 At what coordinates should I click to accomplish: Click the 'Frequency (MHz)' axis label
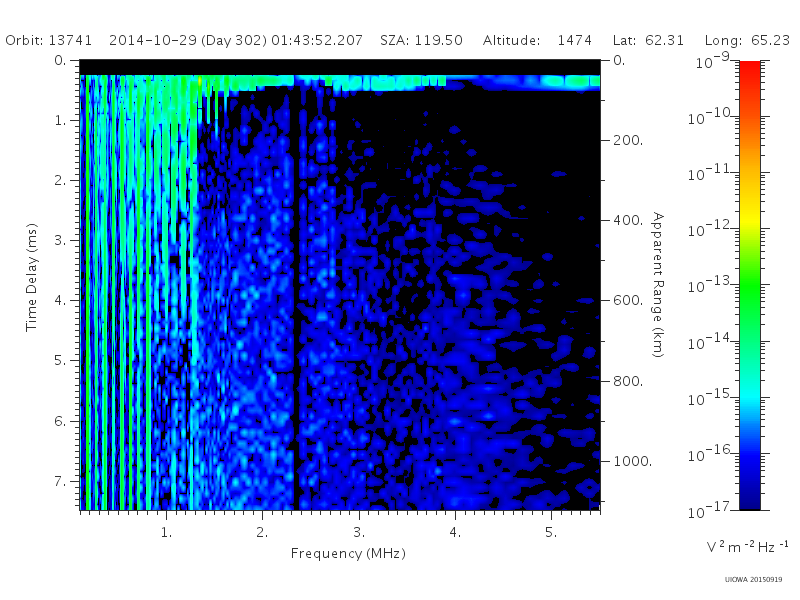click(x=348, y=554)
